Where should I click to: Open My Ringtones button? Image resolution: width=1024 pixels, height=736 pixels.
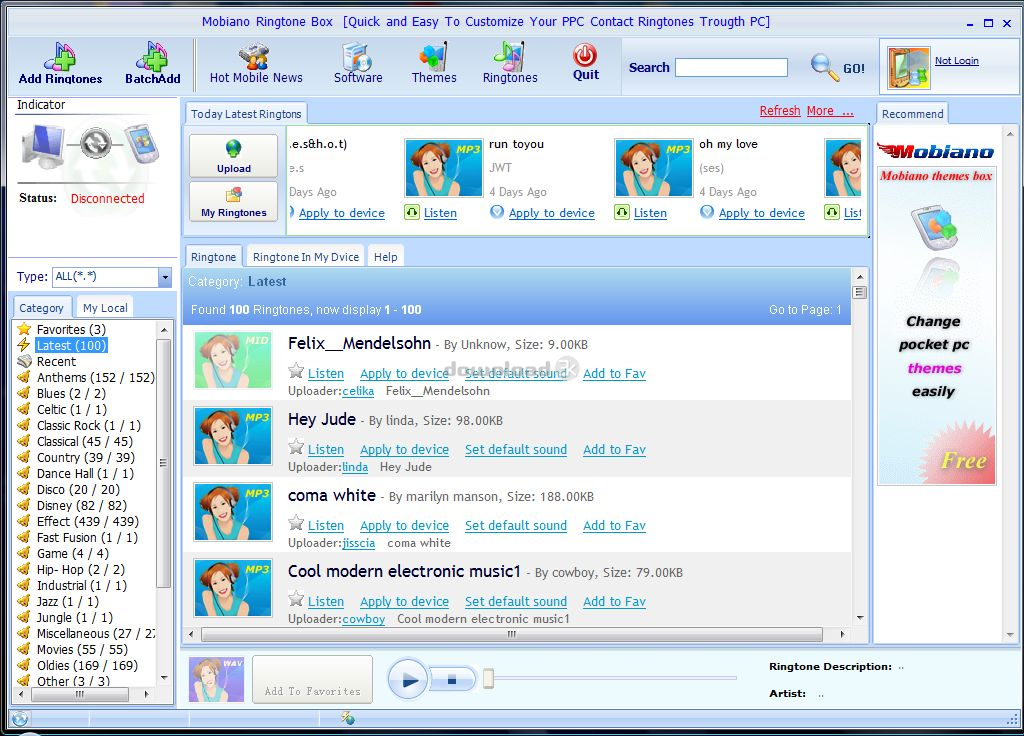(234, 201)
